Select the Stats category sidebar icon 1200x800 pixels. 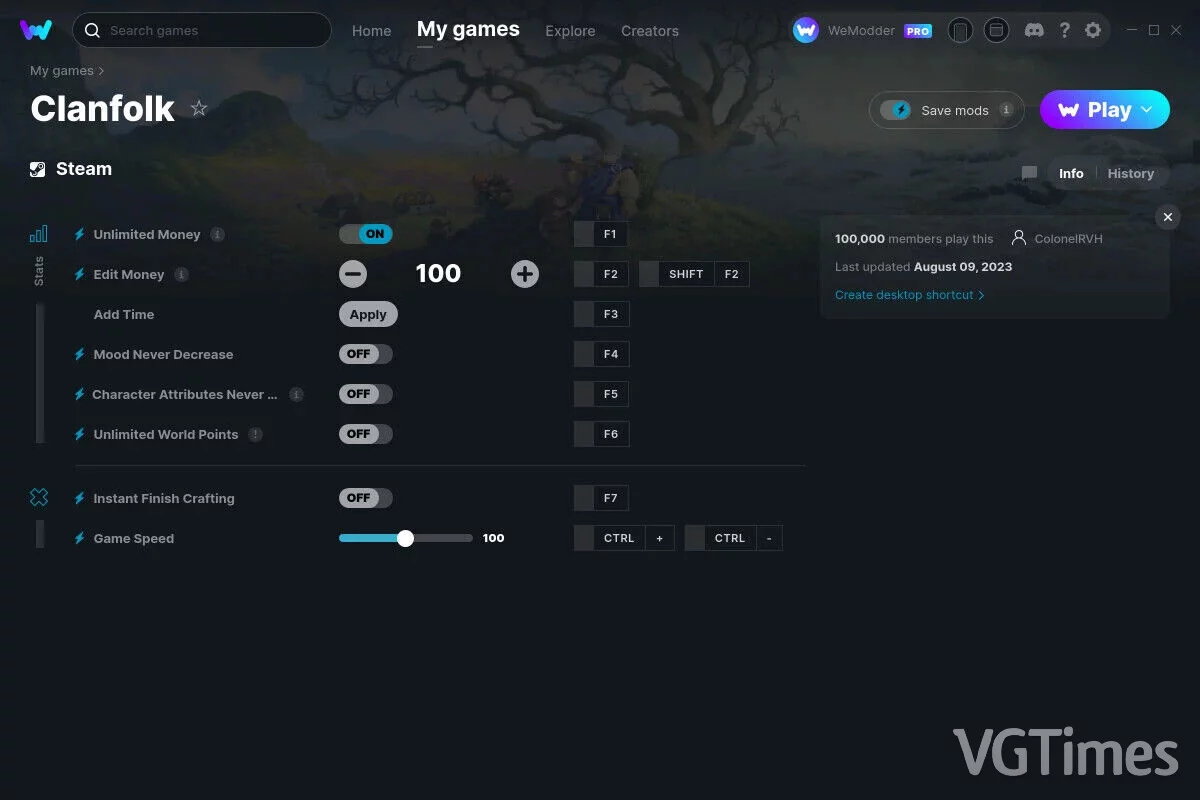coord(39,234)
